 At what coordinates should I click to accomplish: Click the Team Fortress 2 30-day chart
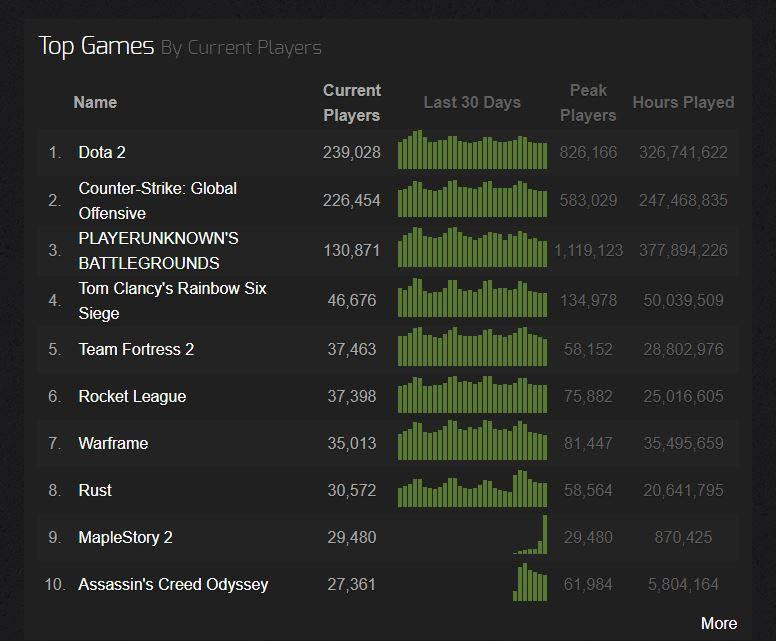point(472,346)
